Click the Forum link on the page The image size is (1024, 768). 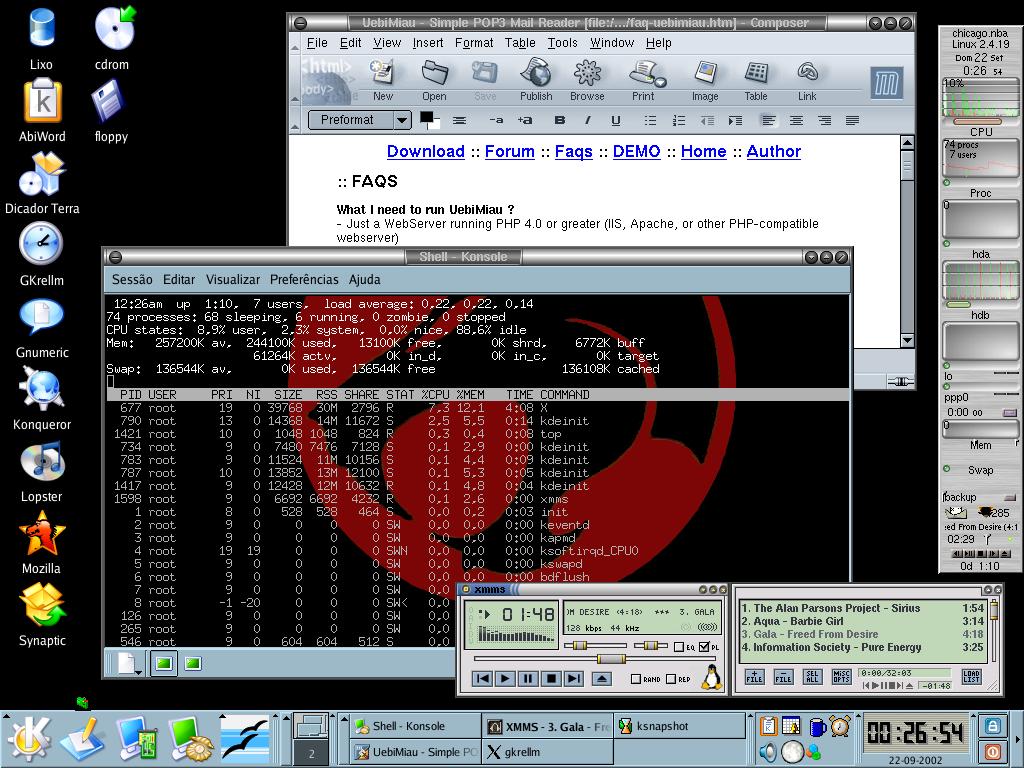click(509, 152)
